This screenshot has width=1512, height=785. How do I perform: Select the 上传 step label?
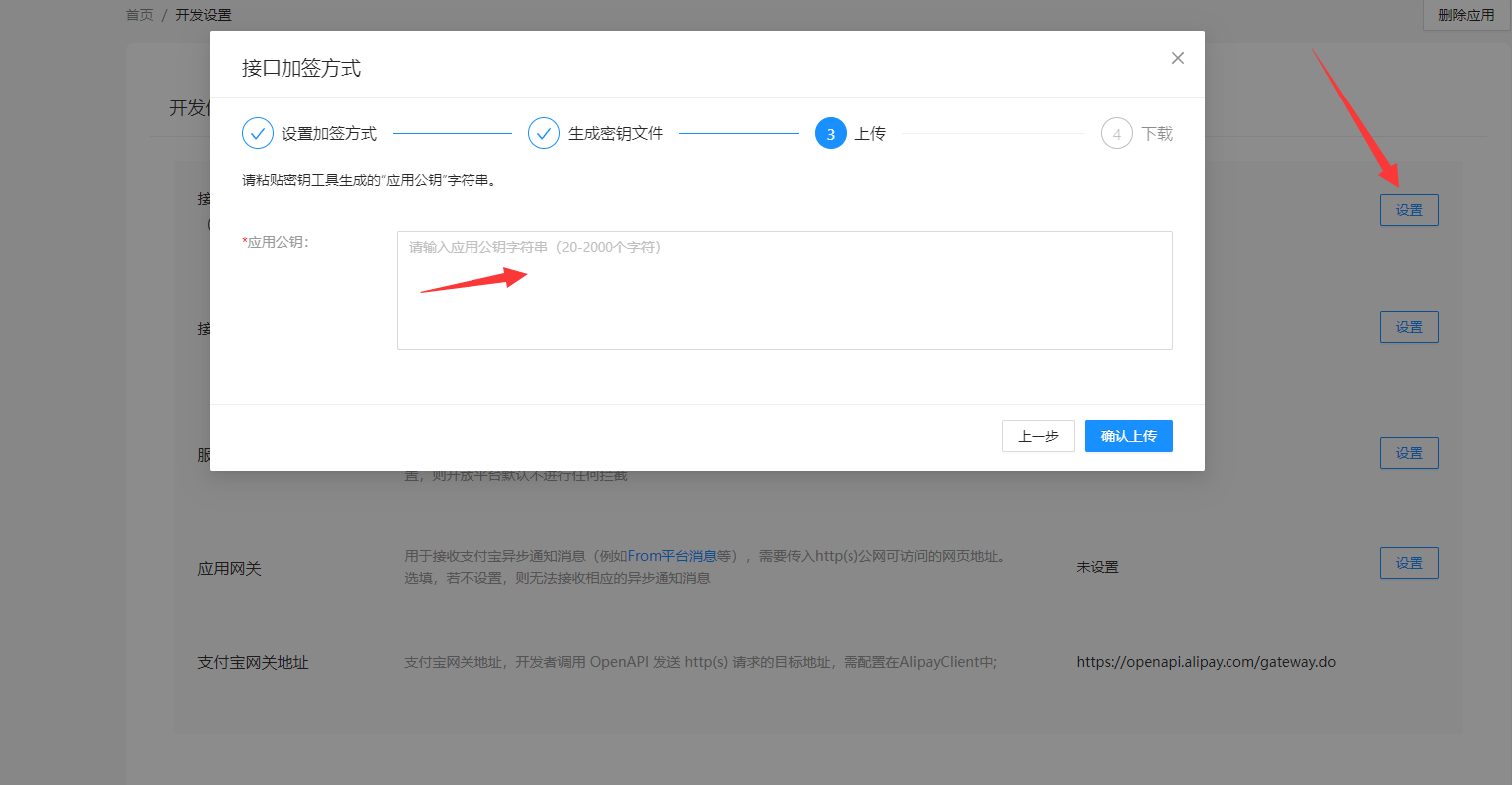tap(870, 133)
